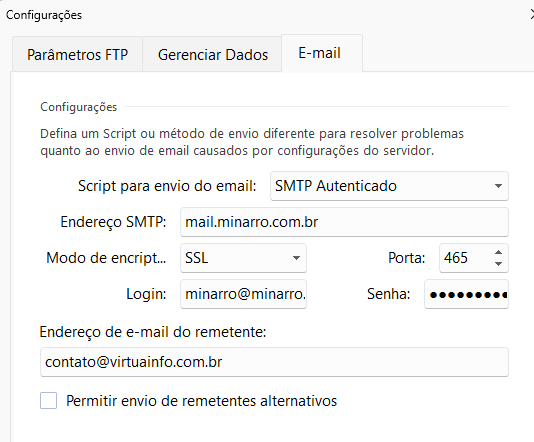Open the SSL encryption mode dropdown
Viewport: 534px width, 442px height.
(243, 258)
